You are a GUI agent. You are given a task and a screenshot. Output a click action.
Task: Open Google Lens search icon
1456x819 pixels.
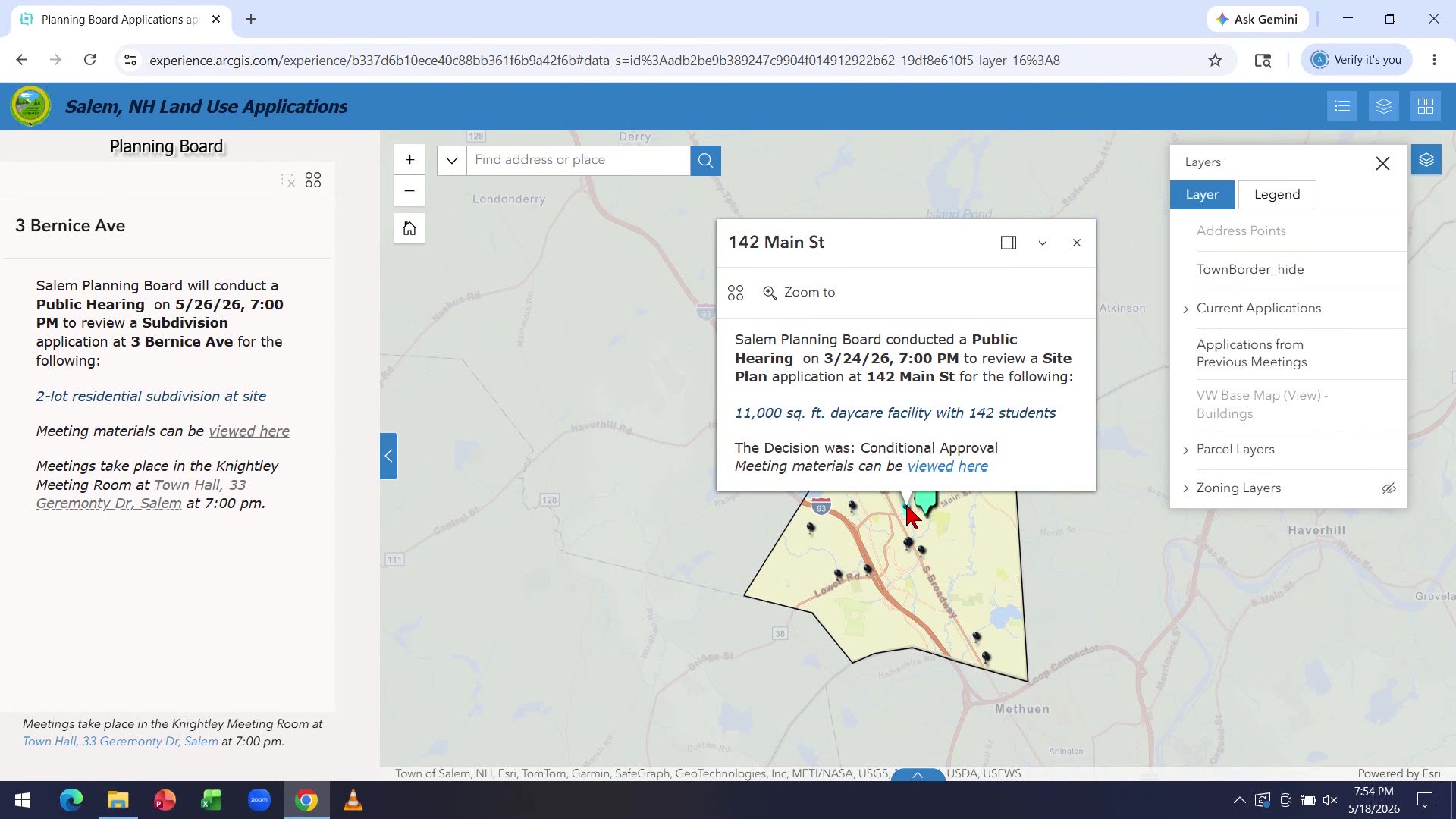pos(1263,60)
